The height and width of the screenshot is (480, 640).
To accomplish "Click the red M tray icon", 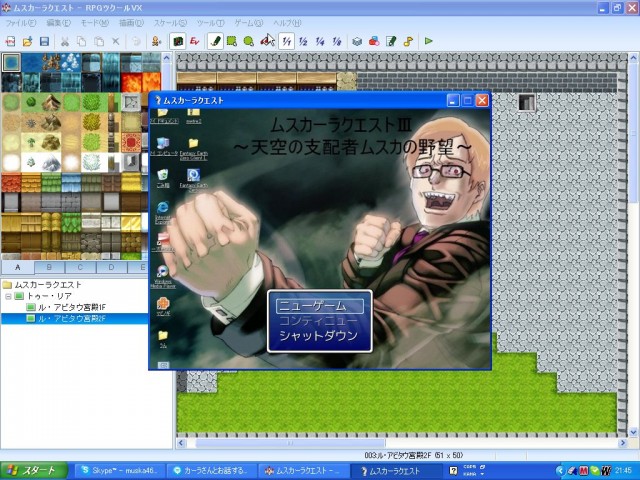I will 584,471.
